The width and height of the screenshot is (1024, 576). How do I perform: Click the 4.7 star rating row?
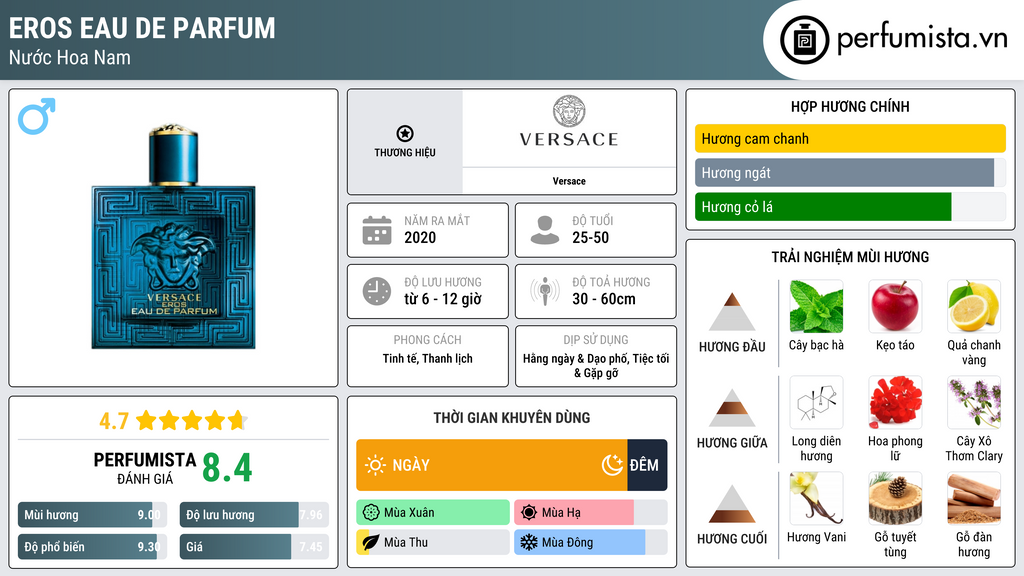click(x=173, y=420)
